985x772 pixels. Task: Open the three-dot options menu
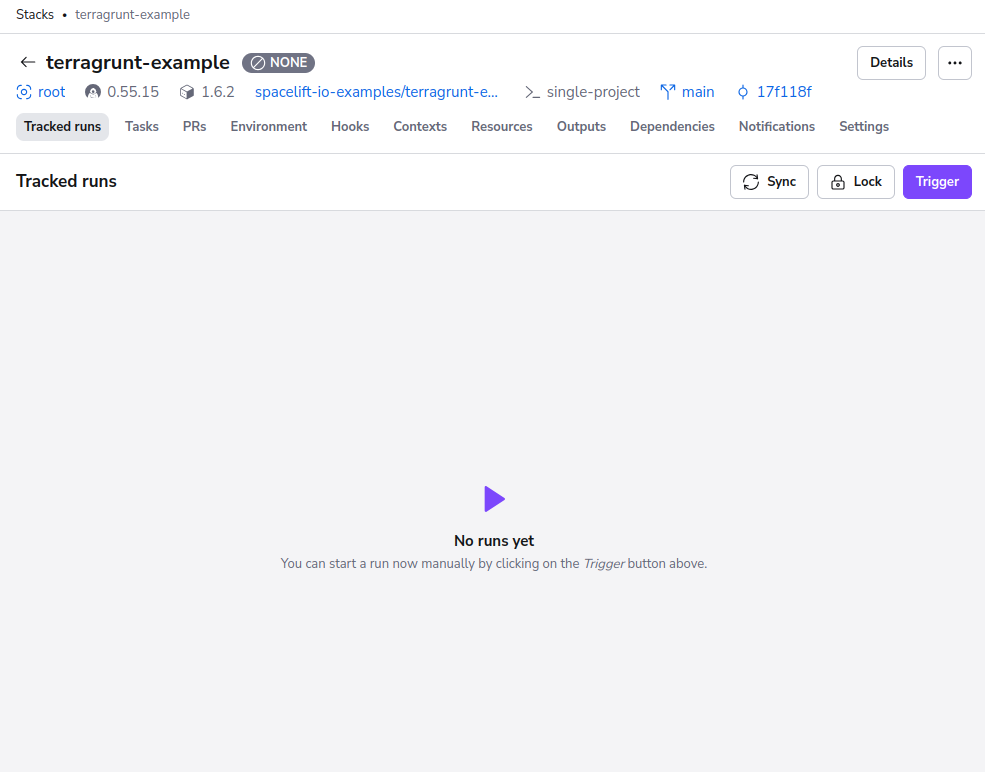[x=955, y=62]
